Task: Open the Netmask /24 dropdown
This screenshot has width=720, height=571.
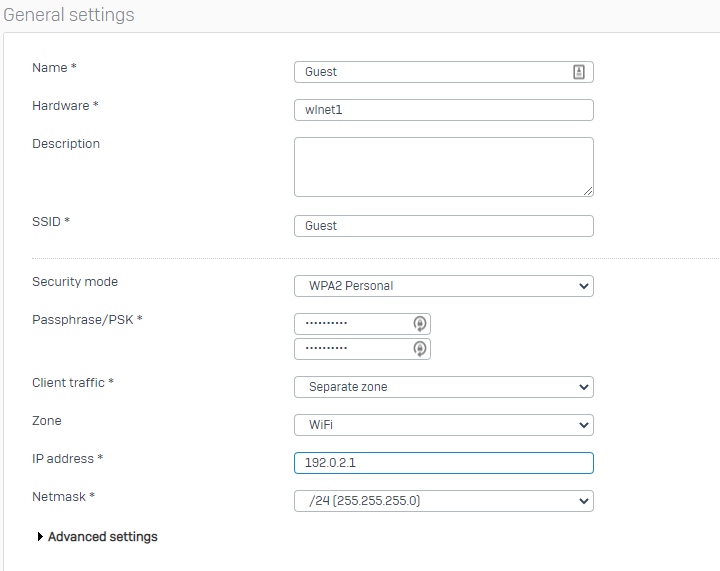Action: click(443, 501)
